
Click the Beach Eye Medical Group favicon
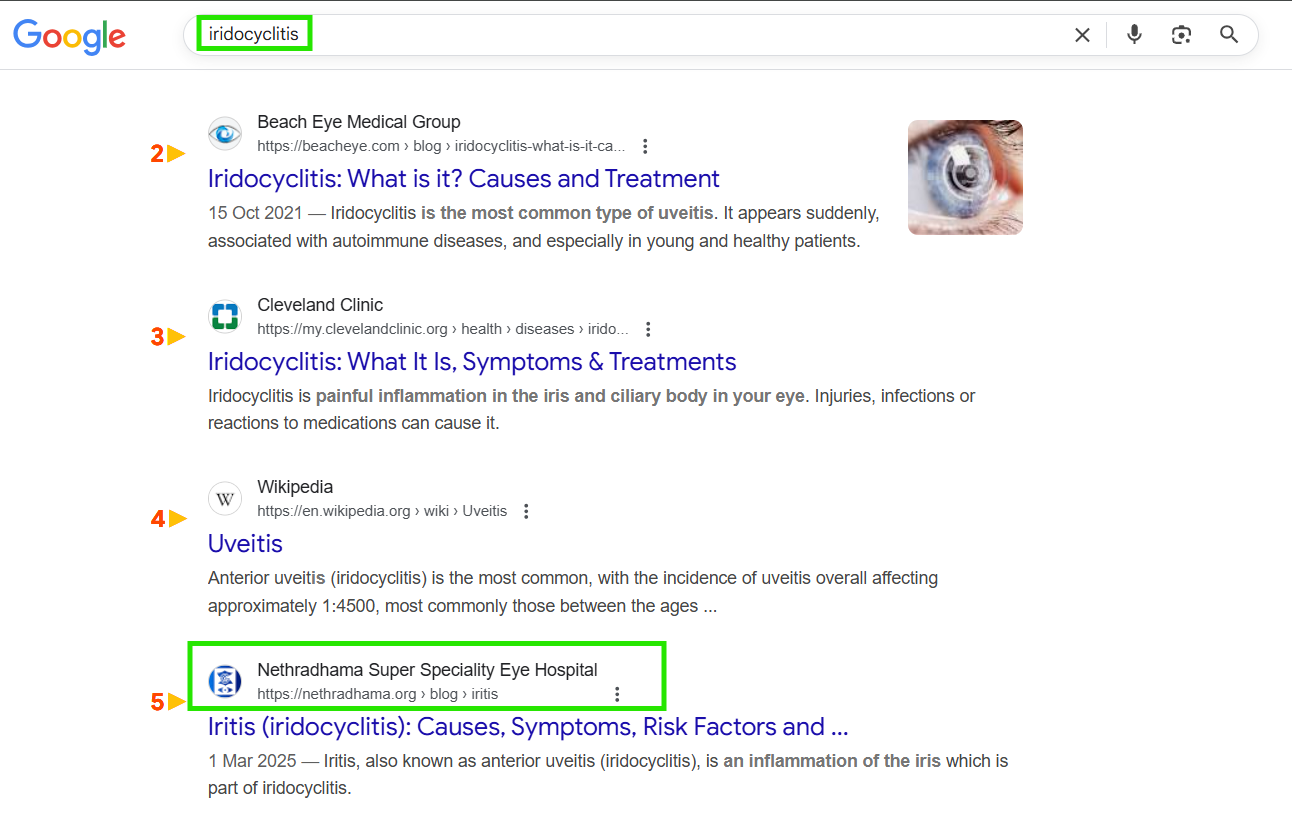(225, 134)
